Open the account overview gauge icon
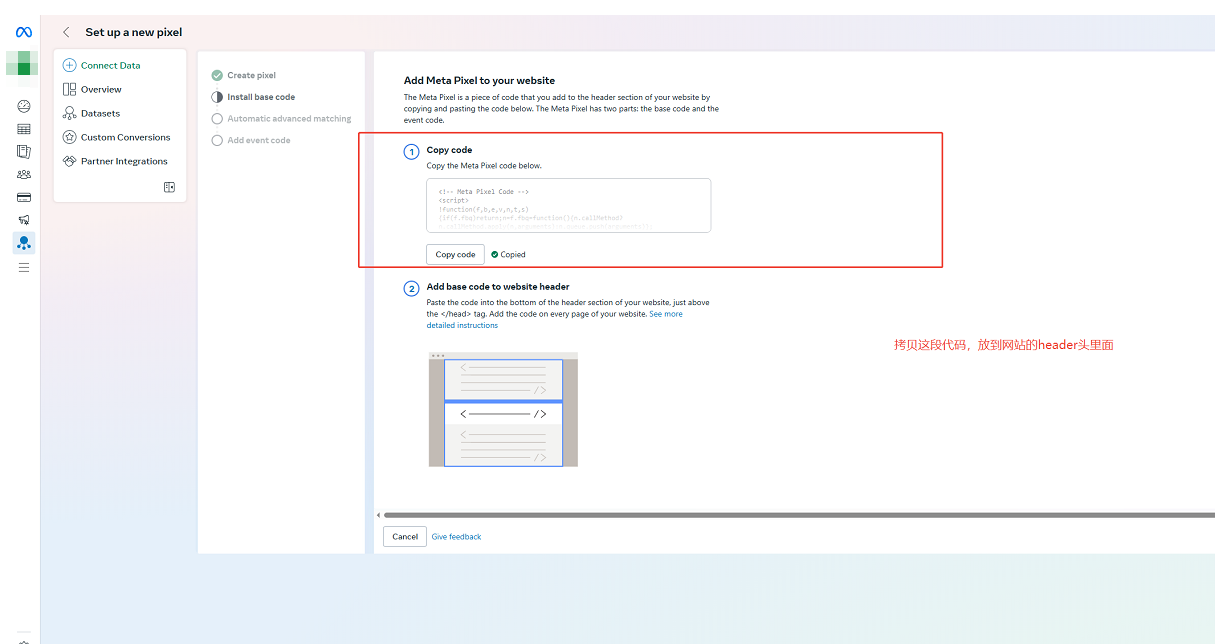Viewport: 1215px width, 644px height. tap(24, 106)
